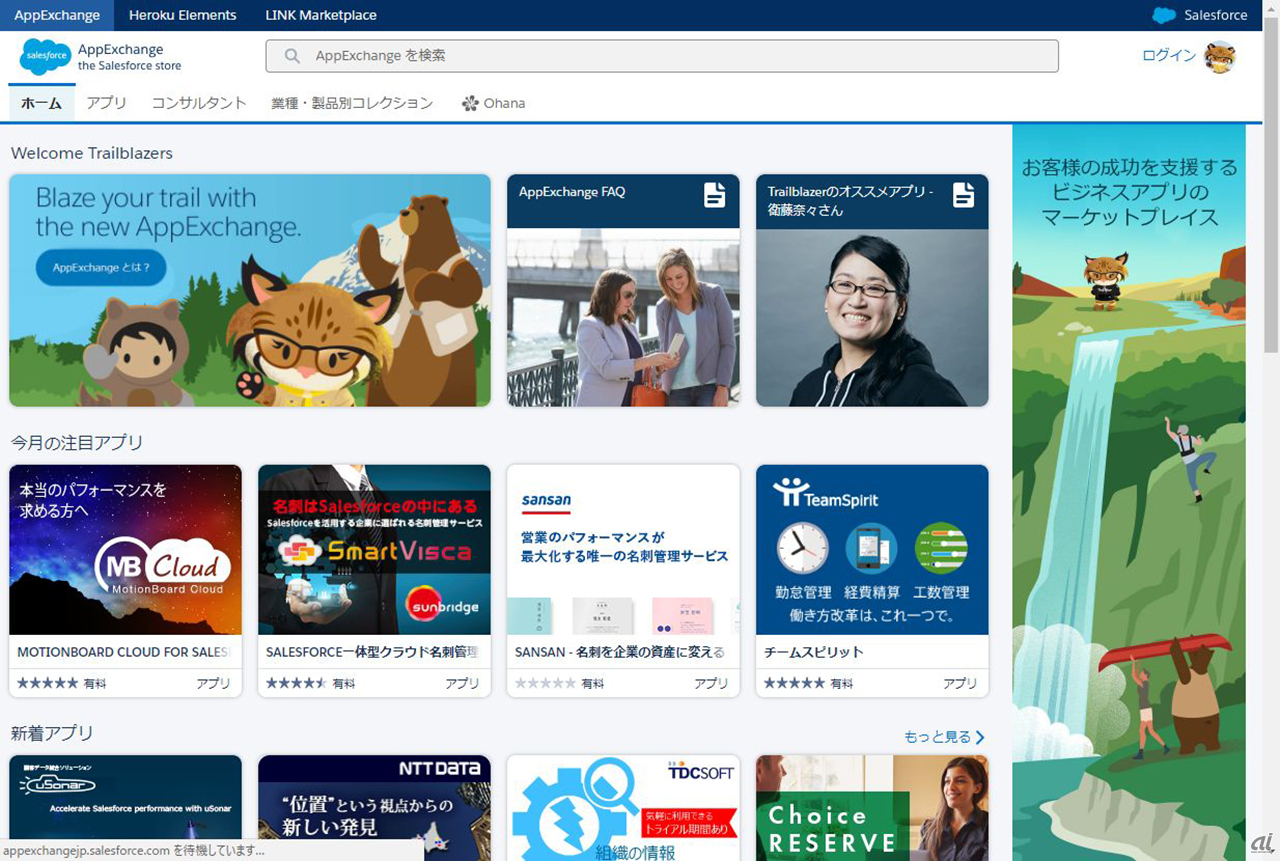This screenshot has width=1280, height=861.
Task: Click the 有料 label on チームスピリット card
Action: point(842,683)
